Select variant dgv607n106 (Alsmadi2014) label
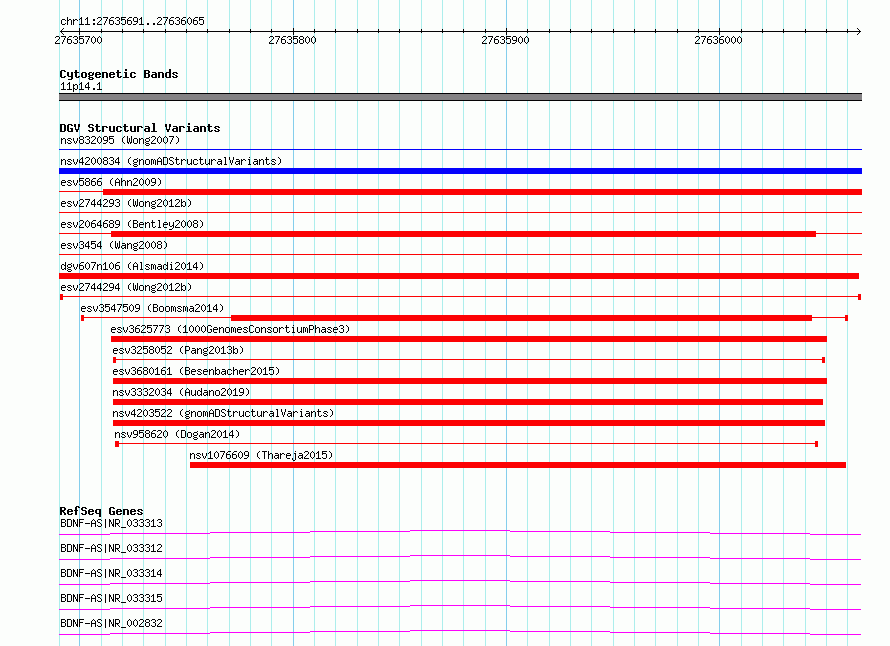Image resolution: width=890 pixels, height=646 pixels. pyautogui.click(x=132, y=266)
